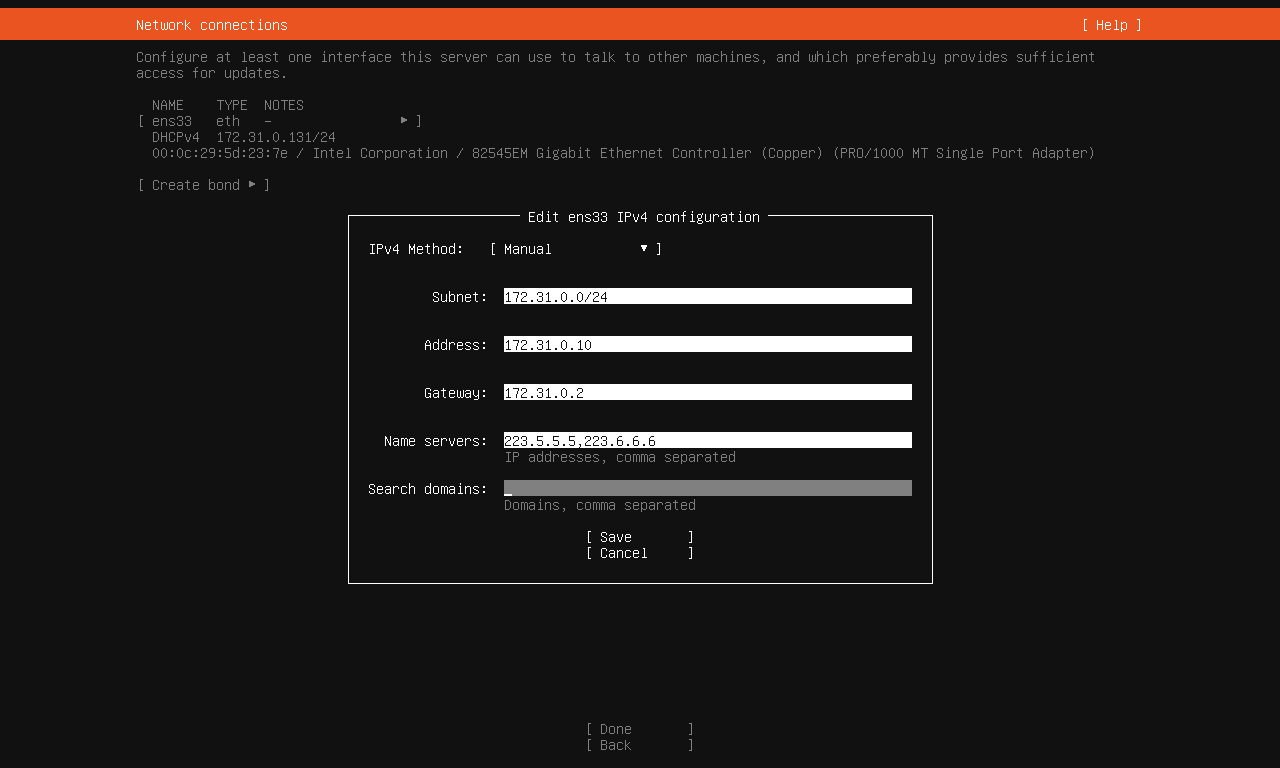The image size is (1280, 768).
Task: Edit the Name servers field
Action: tap(707, 441)
